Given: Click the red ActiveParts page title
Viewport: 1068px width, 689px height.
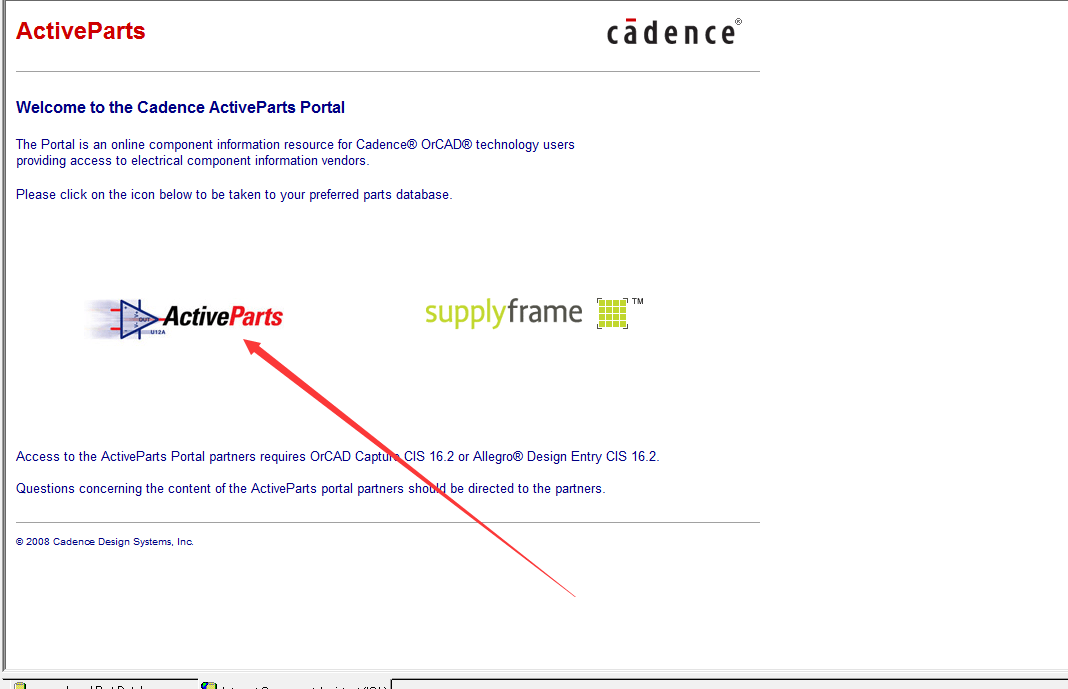Looking at the screenshot, I should coord(80,31).
